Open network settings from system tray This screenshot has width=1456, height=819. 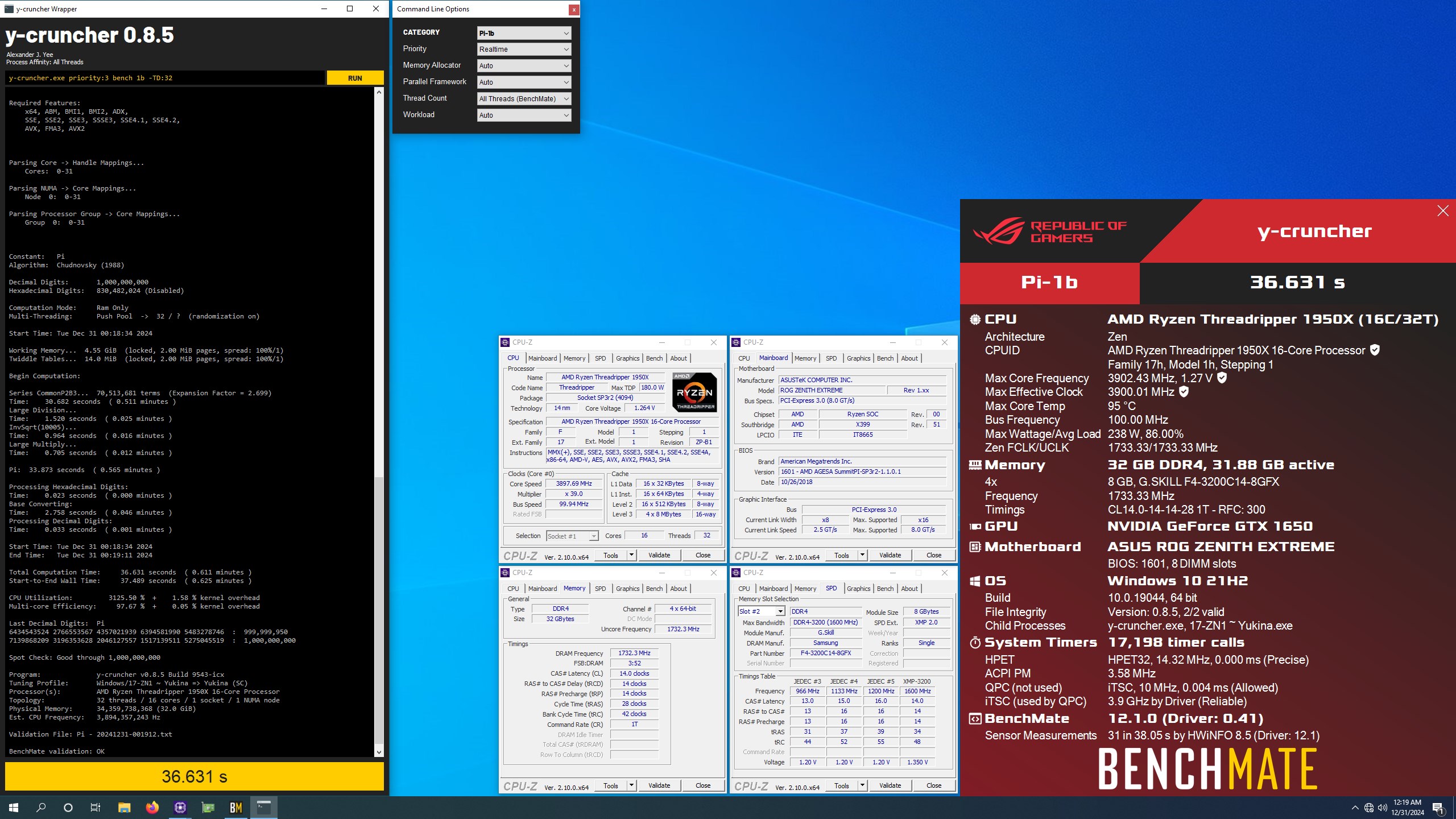1369,808
